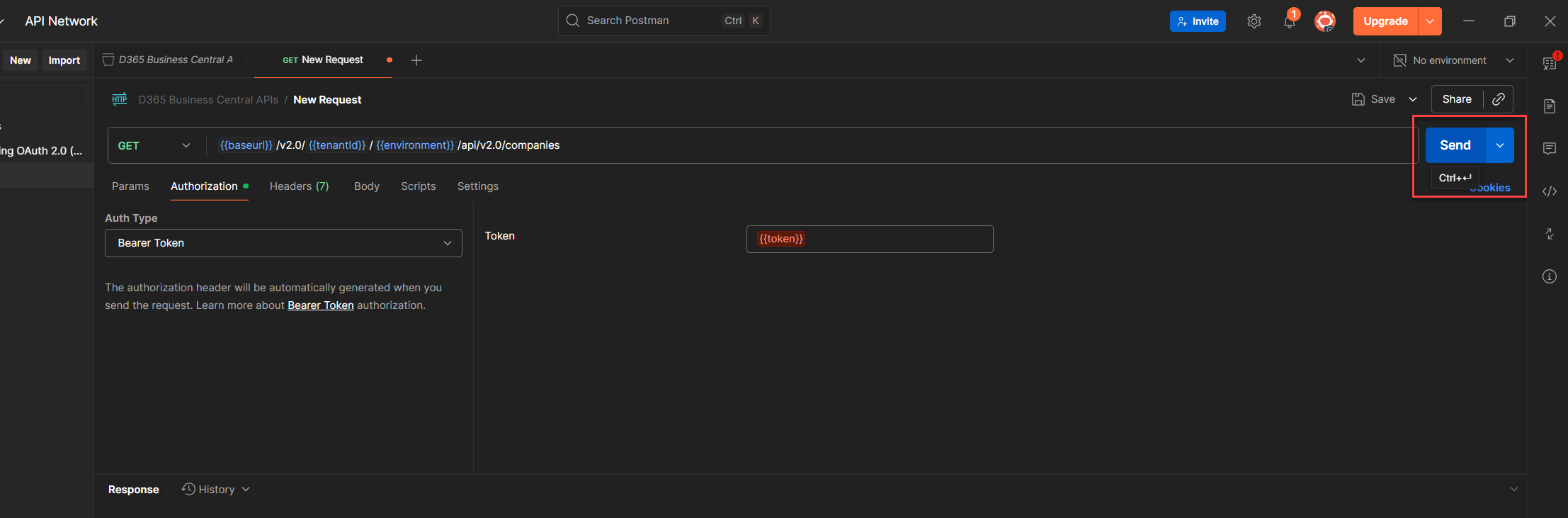Open the tabs overflow chevron
The width and height of the screenshot is (1568, 518).
point(1361,60)
